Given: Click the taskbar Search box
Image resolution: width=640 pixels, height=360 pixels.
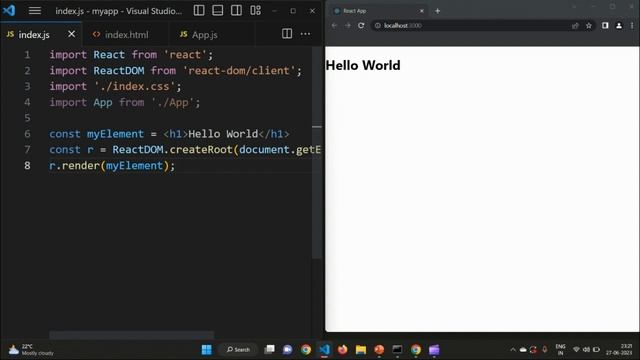Looking at the screenshot, I should [238, 350].
